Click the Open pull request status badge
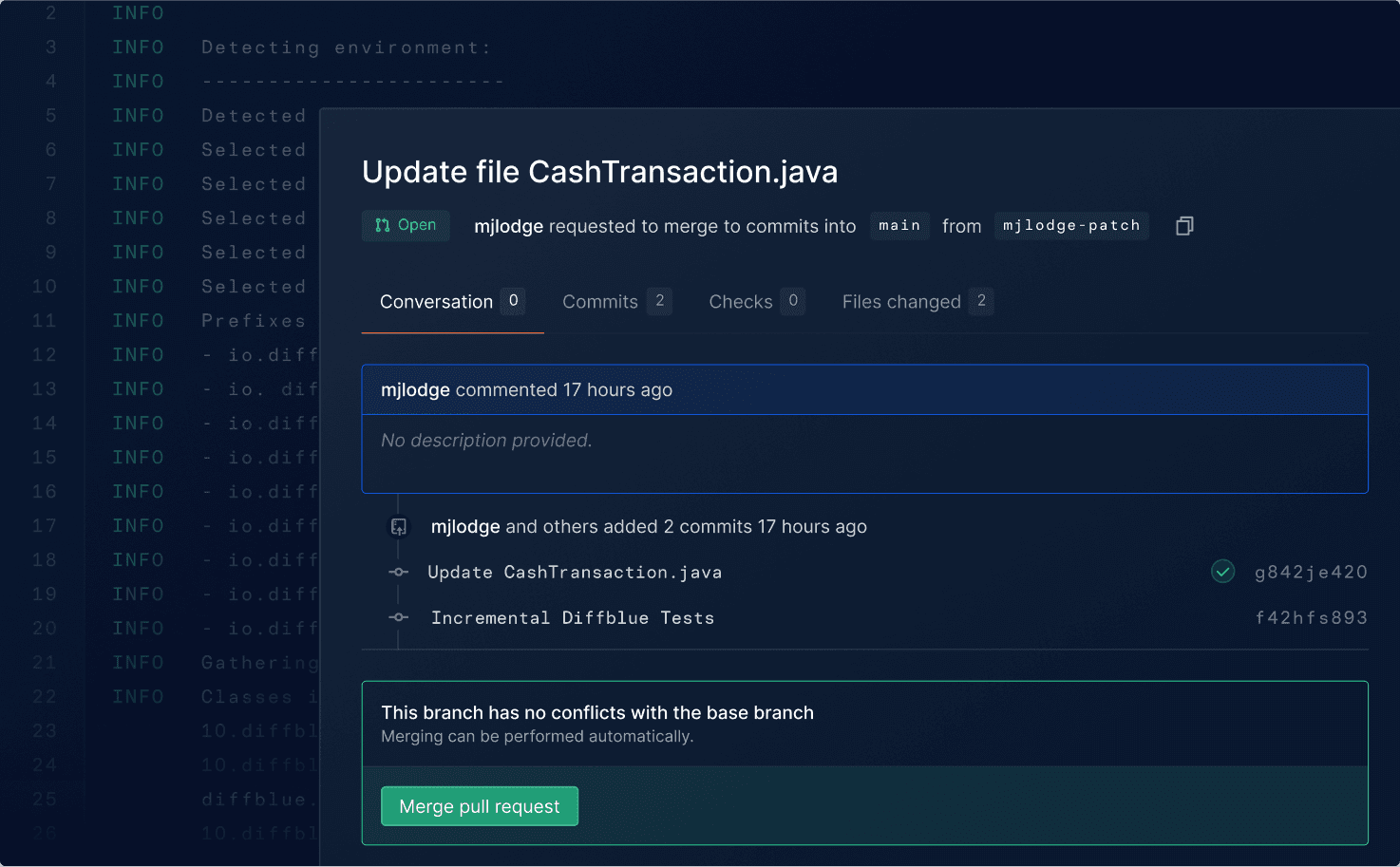 [x=406, y=225]
